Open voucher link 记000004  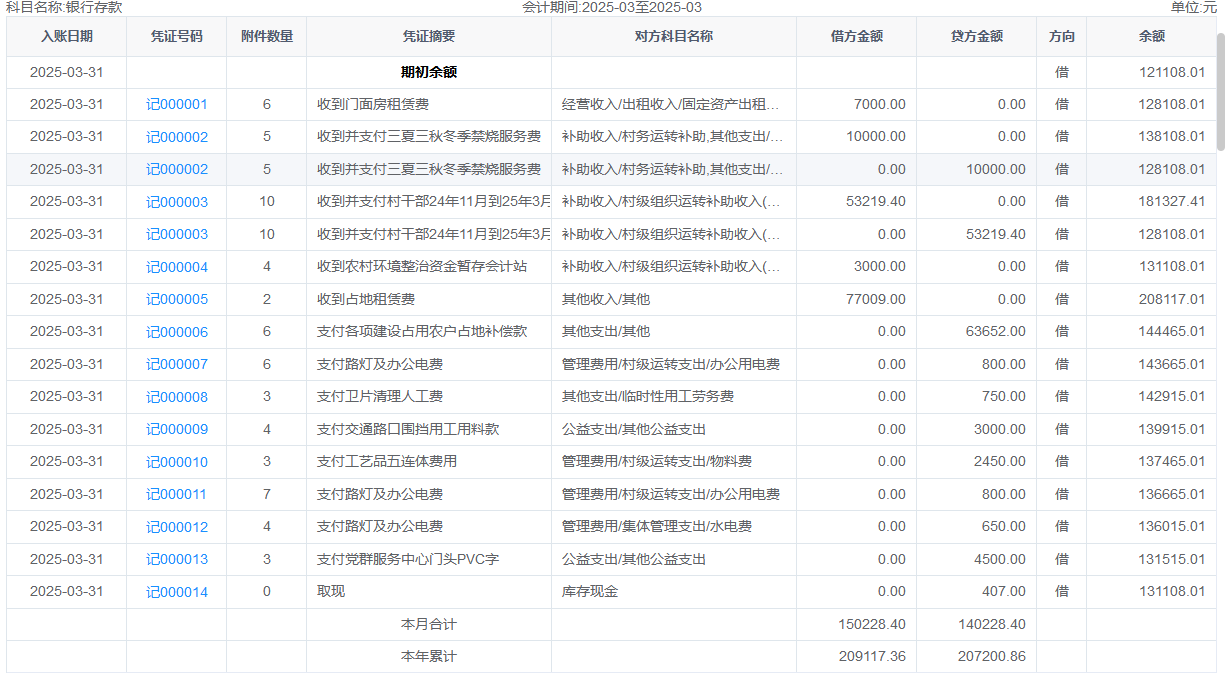pos(177,267)
